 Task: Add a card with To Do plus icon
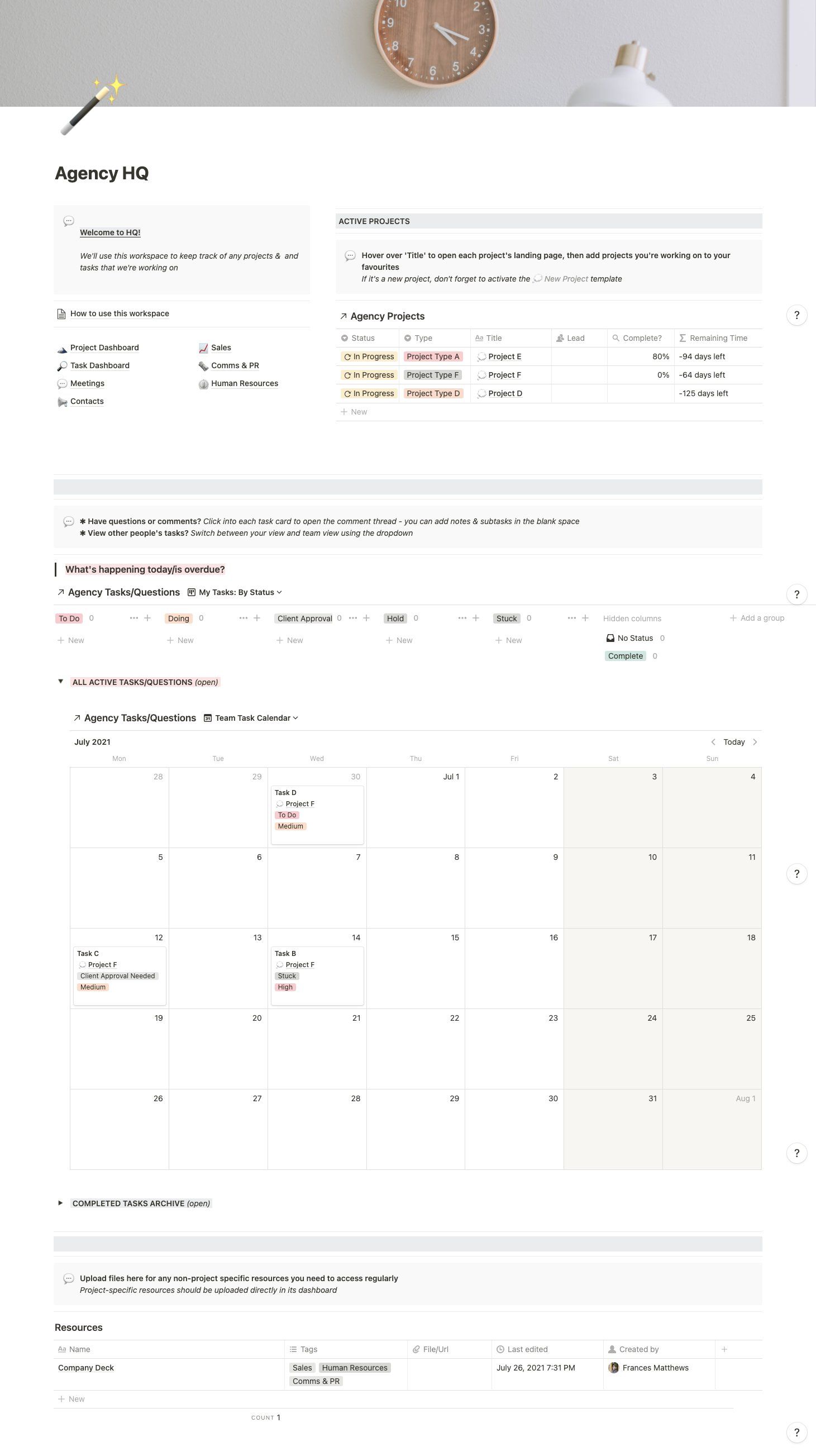(147, 618)
